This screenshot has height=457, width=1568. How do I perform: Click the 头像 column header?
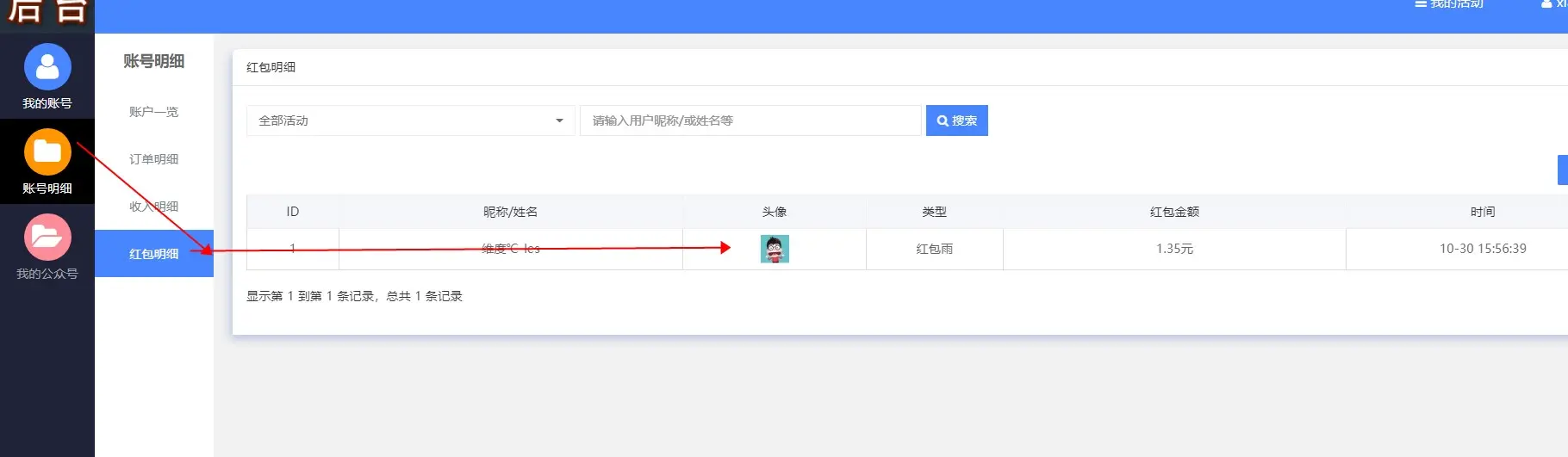pos(775,212)
